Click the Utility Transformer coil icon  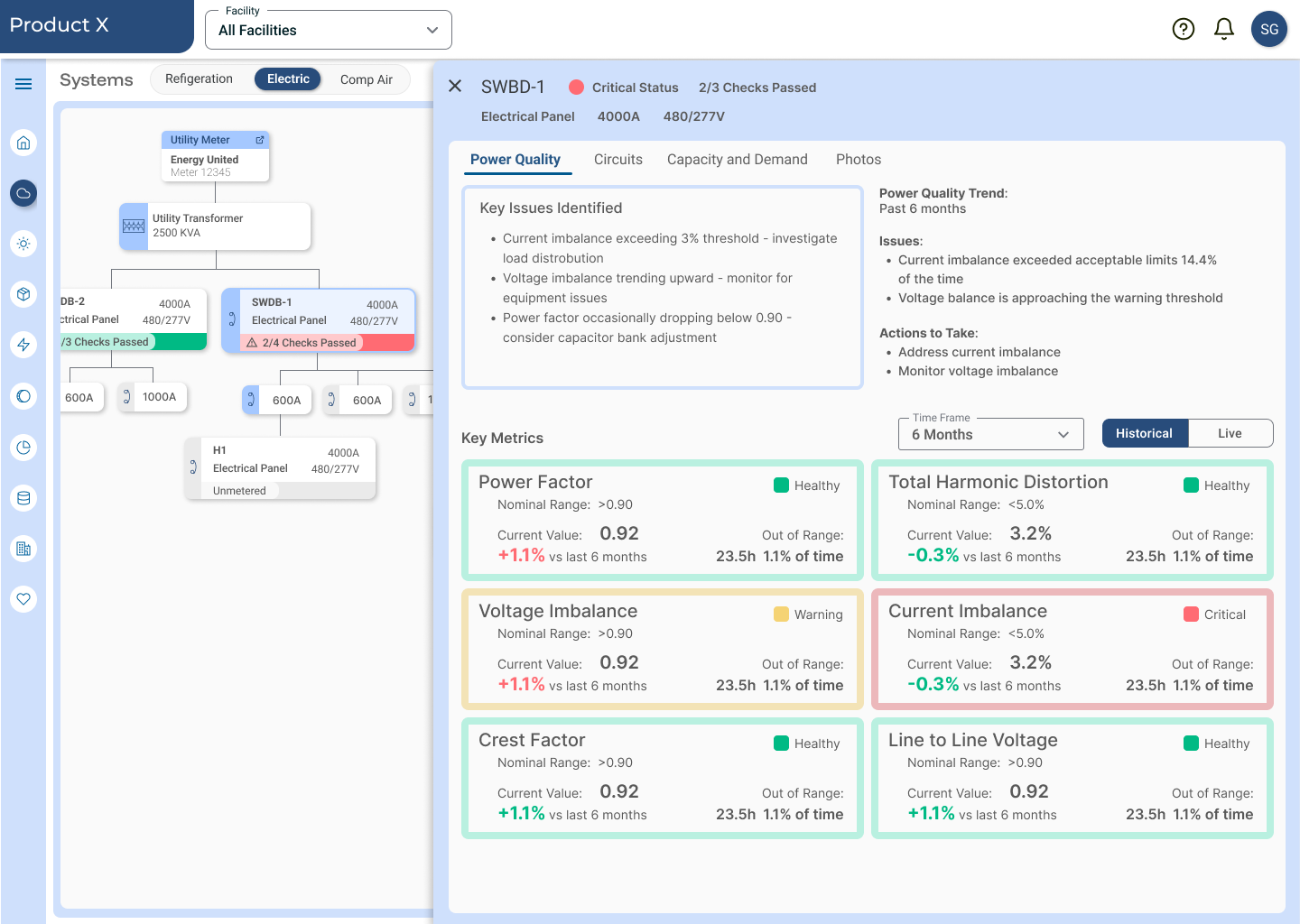[x=134, y=226]
